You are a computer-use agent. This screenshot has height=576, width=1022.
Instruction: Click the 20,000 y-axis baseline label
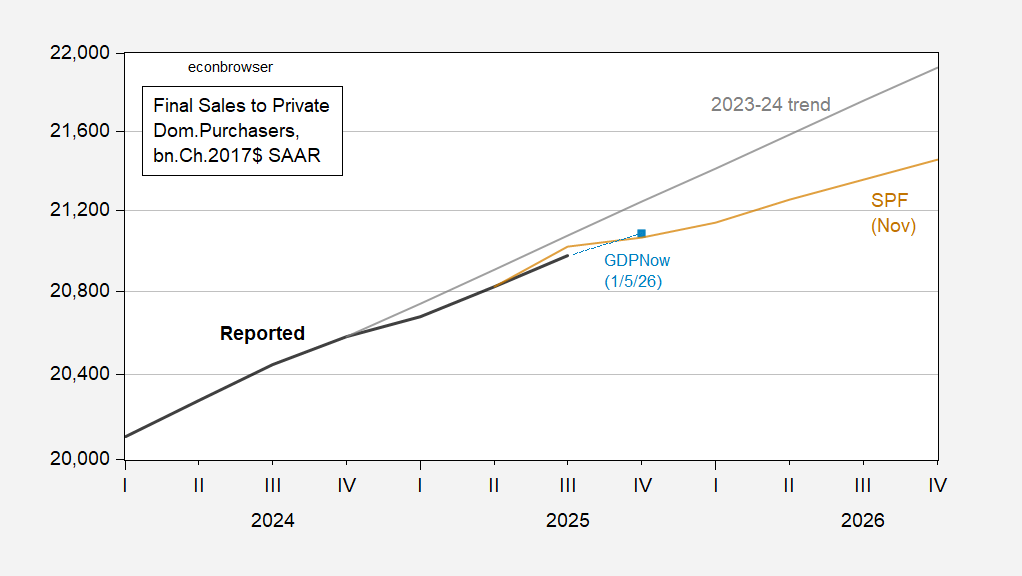click(79, 459)
